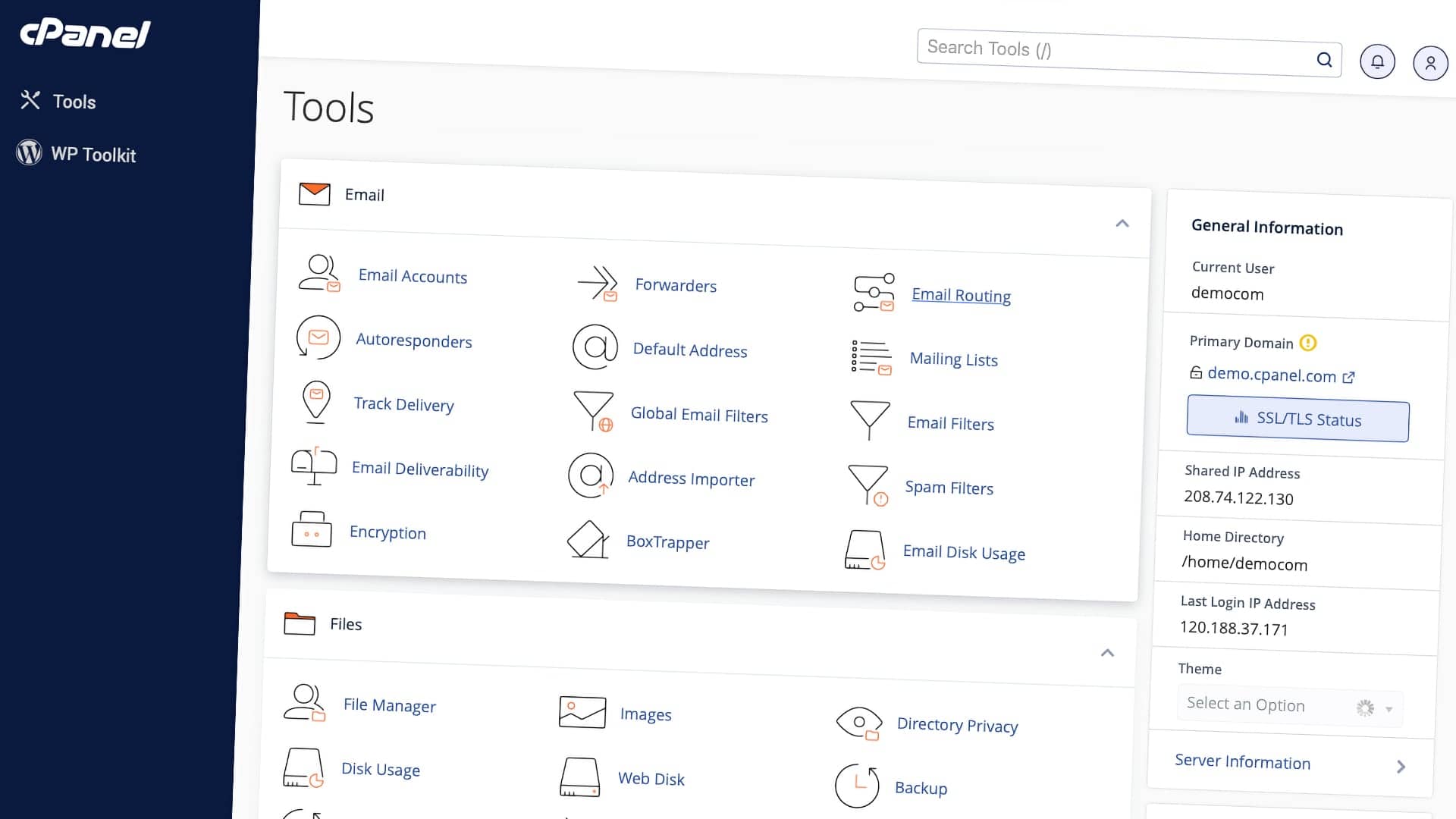Open the Track Delivery pin icon
This screenshot has width=1456, height=819.
tap(316, 401)
